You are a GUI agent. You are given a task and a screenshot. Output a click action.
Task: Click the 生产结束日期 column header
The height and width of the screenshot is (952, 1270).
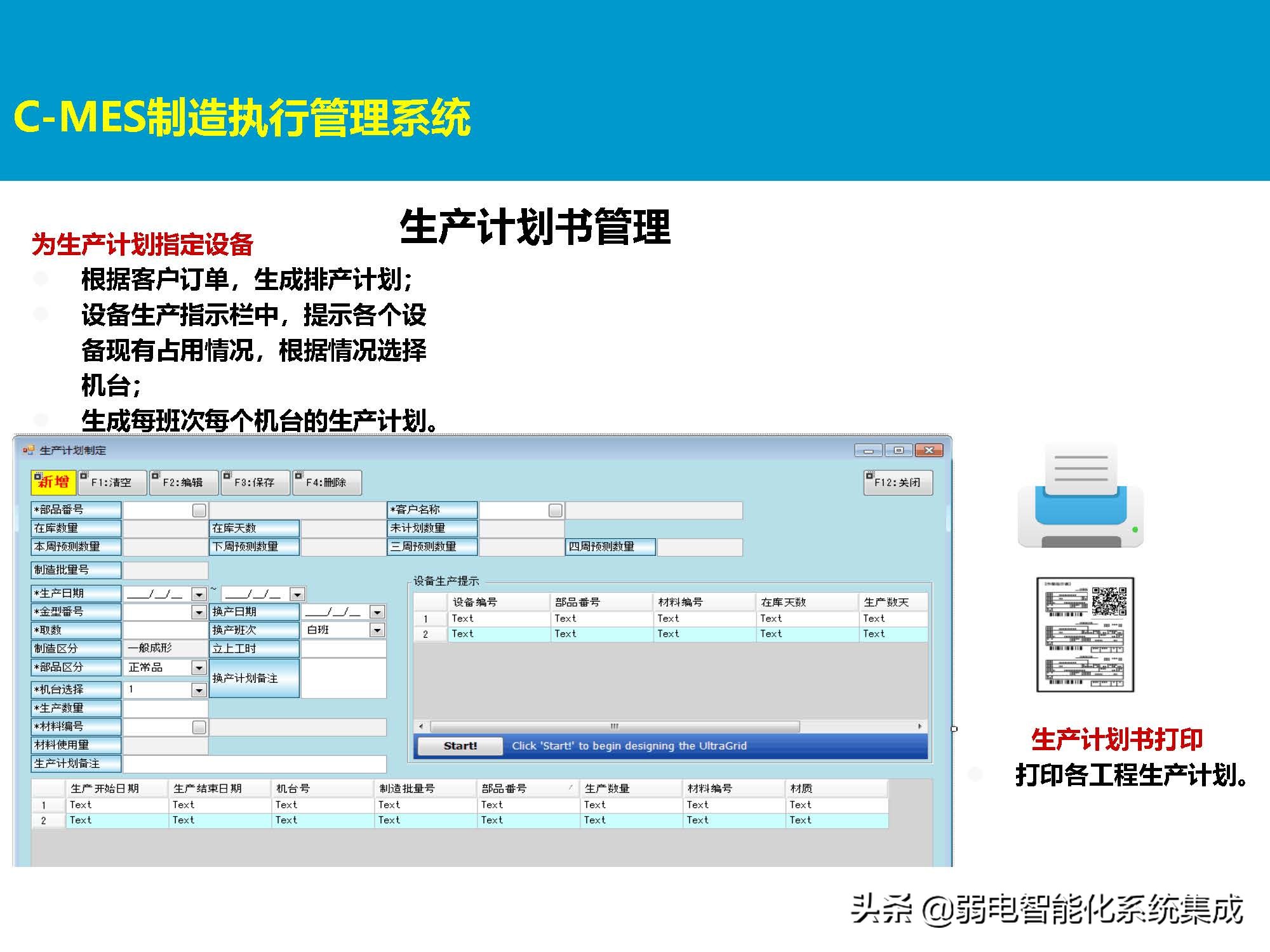tap(220, 788)
